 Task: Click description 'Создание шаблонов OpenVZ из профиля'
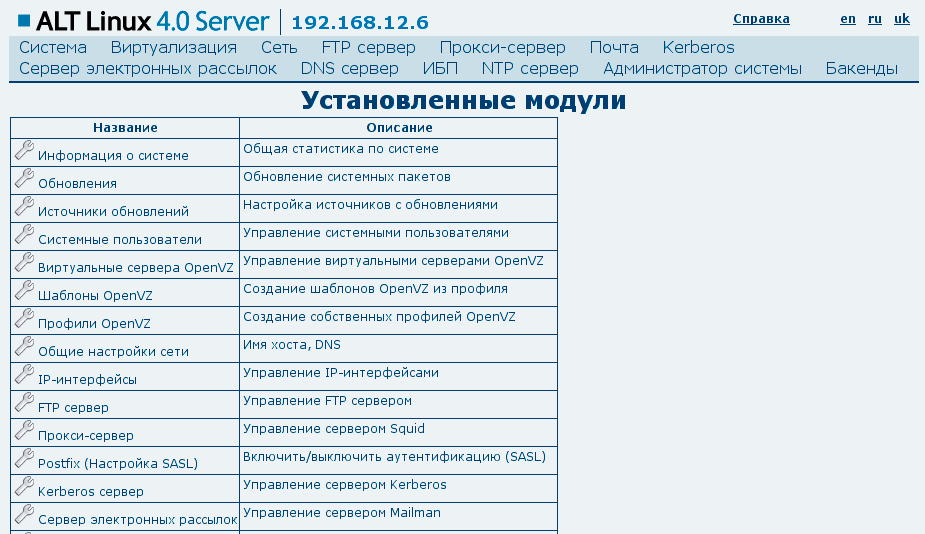375,289
